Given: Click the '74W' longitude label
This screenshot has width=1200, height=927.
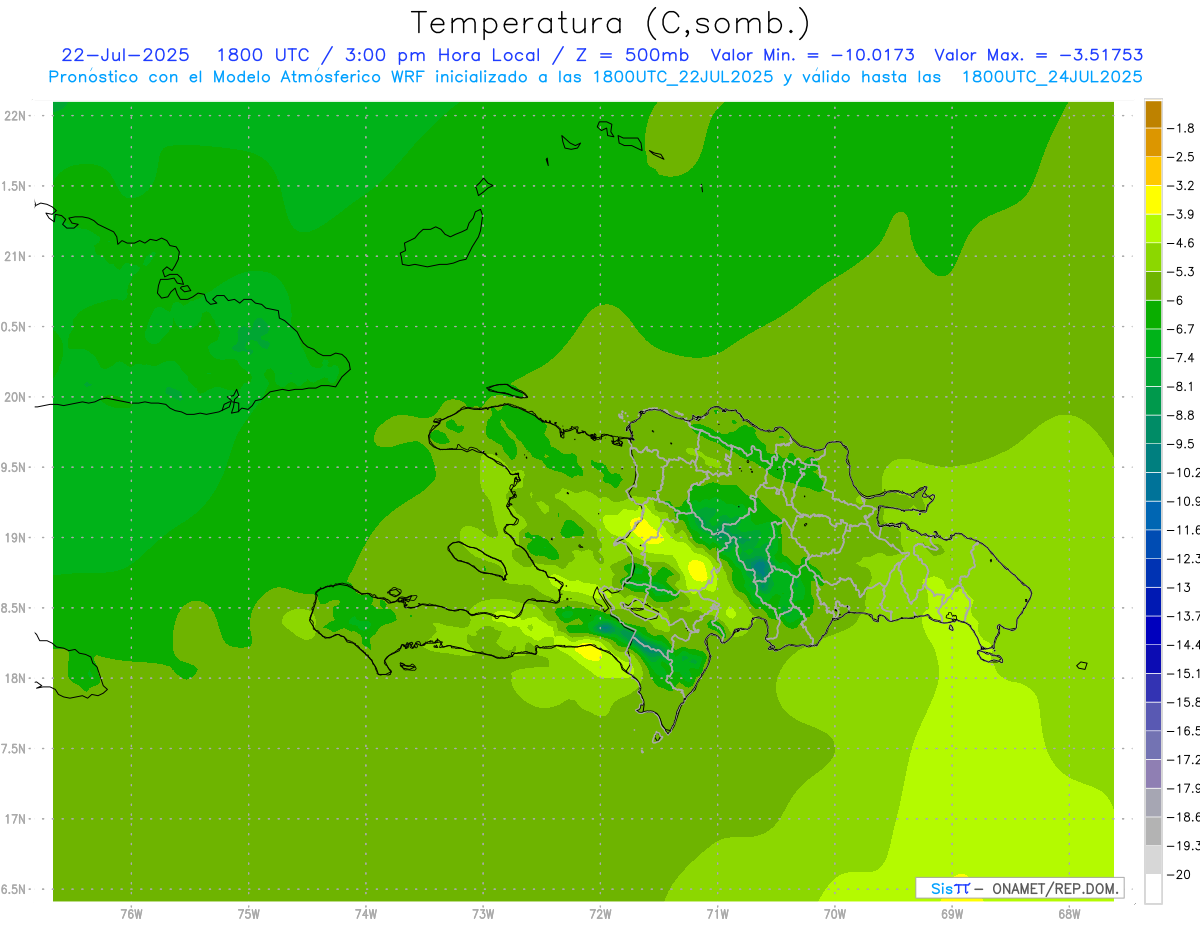Looking at the screenshot, I should [366, 913].
